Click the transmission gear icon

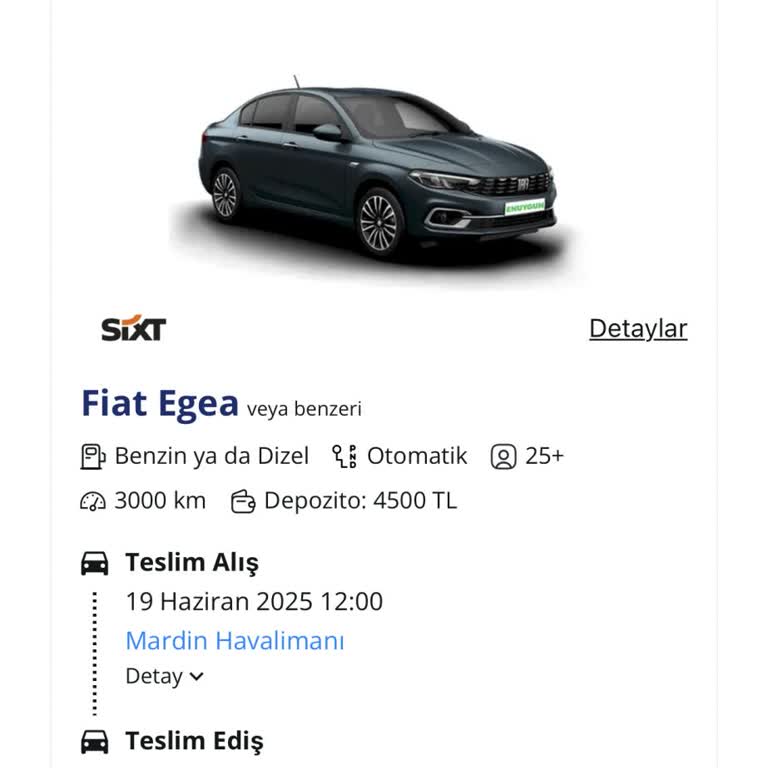(345, 457)
